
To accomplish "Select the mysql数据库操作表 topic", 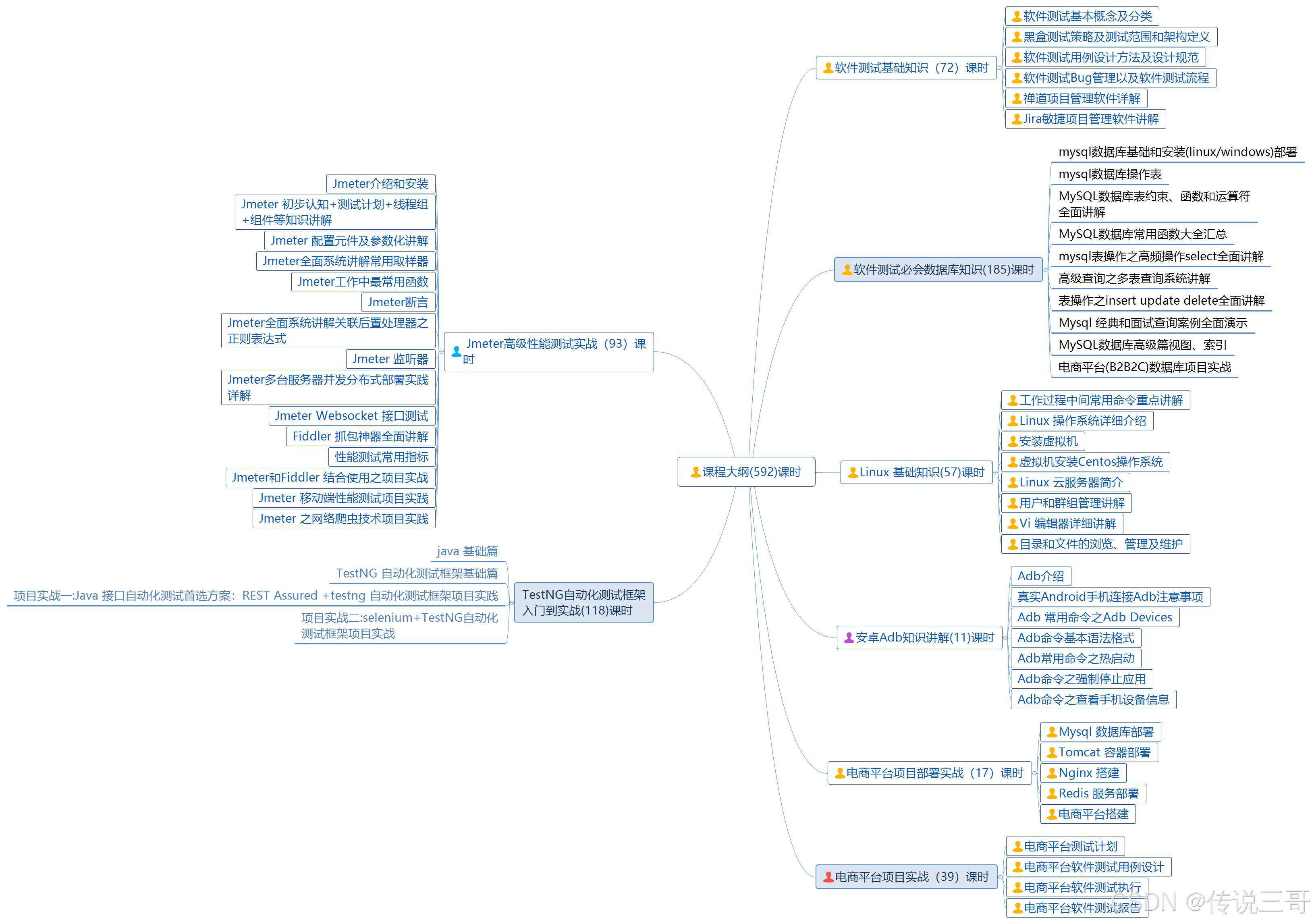I will (1109, 174).
